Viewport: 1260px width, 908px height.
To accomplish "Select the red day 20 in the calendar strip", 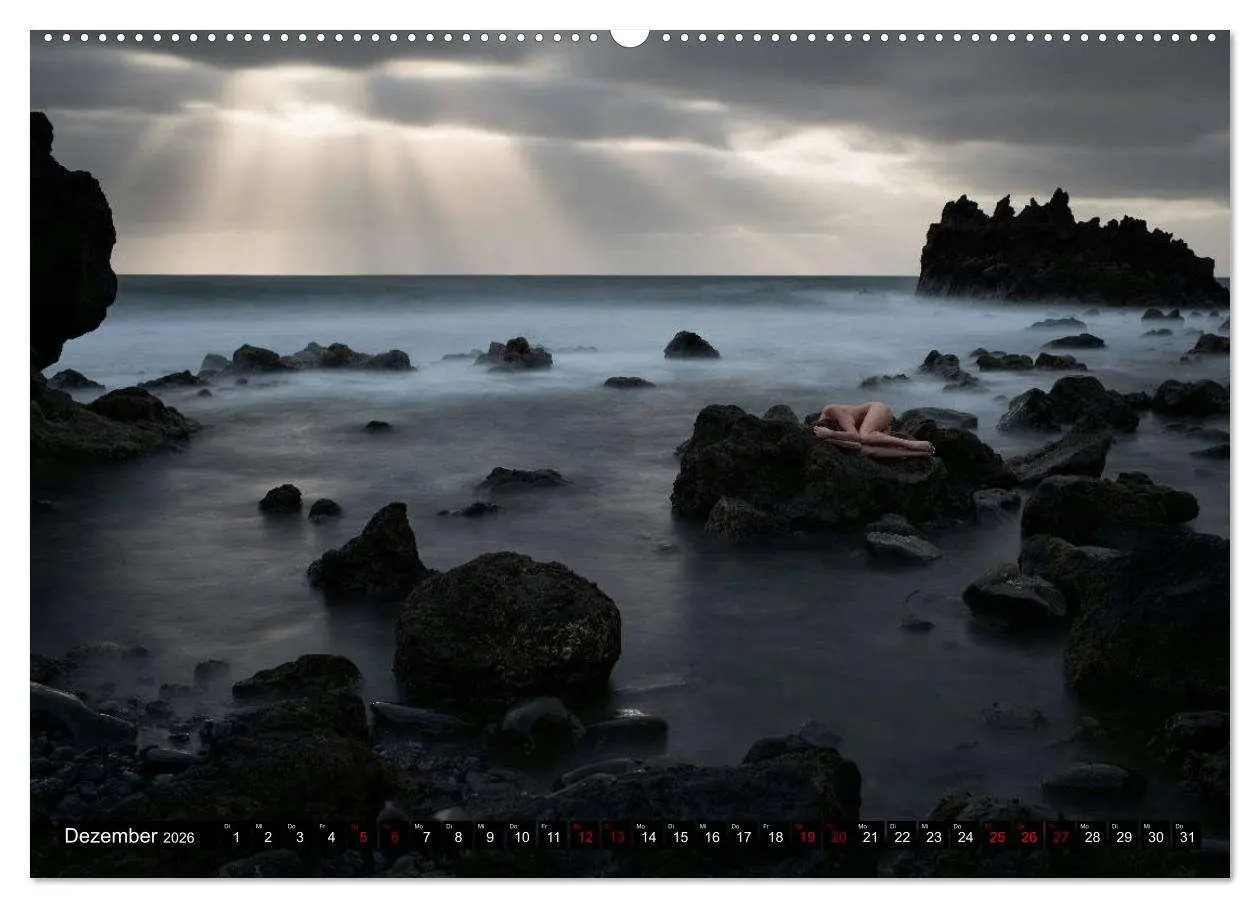I will tap(839, 836).
